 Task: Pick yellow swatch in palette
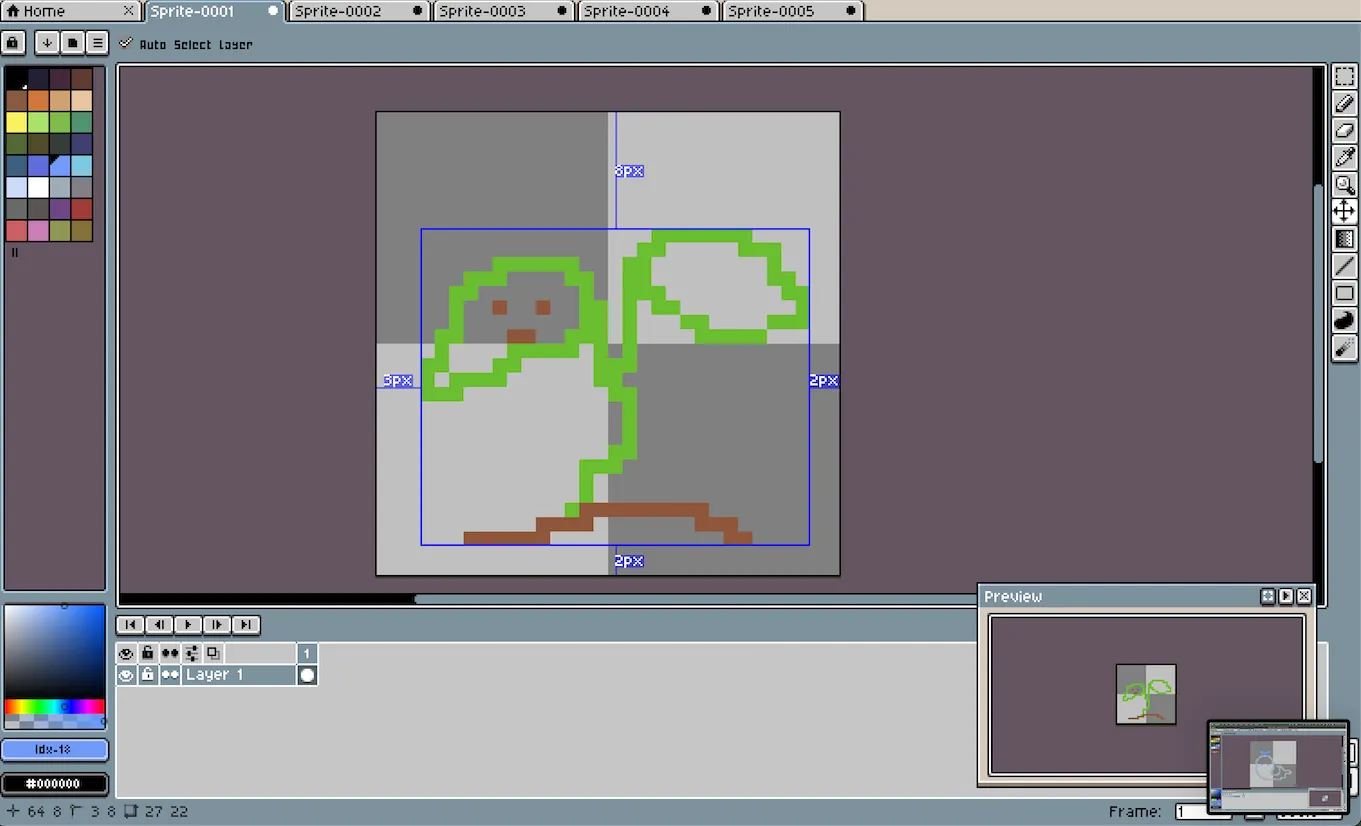point(16,122)
